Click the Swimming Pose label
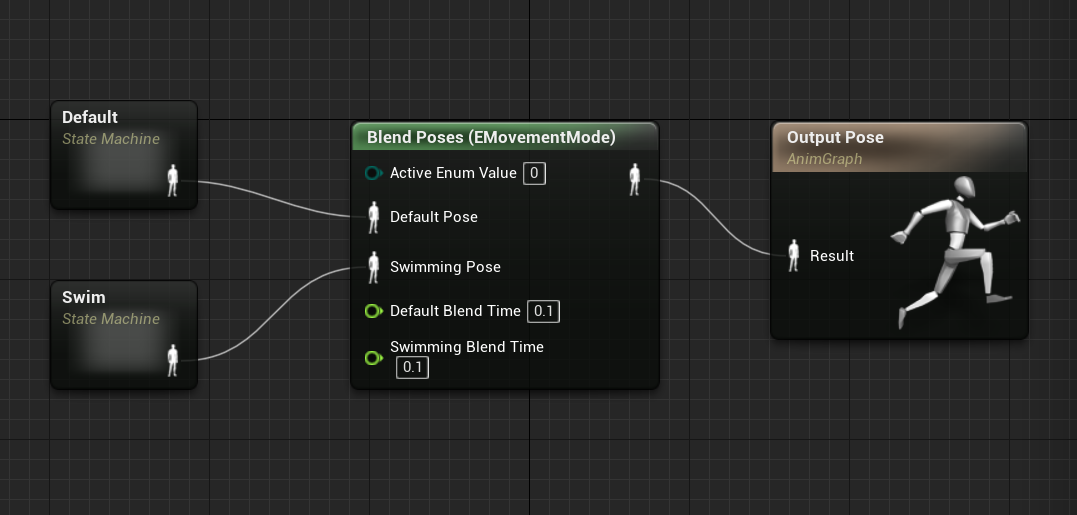The width and height of the screenshot is (1077, 515). point(445,267)
